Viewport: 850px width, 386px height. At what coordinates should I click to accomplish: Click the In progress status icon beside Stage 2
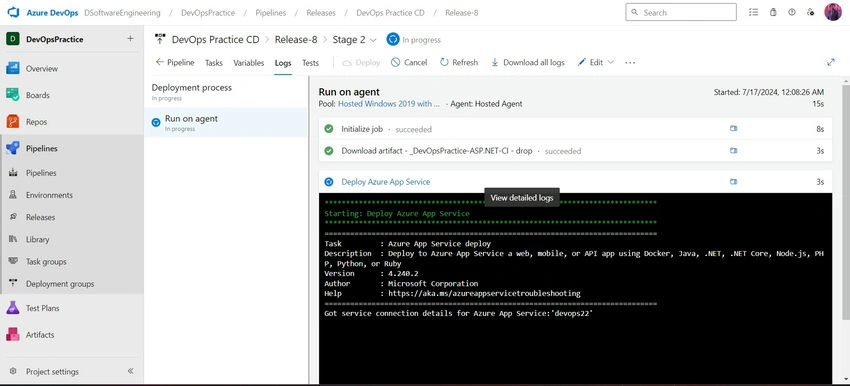392,40
